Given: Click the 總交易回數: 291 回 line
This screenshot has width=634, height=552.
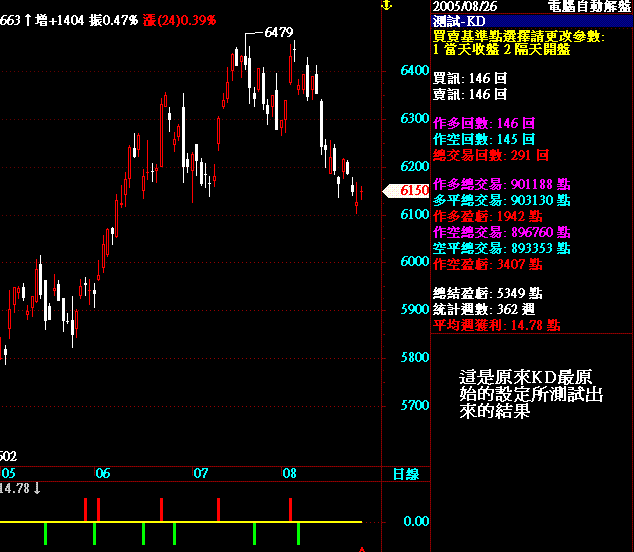Looking at the screenshot, I should (491, 155).
